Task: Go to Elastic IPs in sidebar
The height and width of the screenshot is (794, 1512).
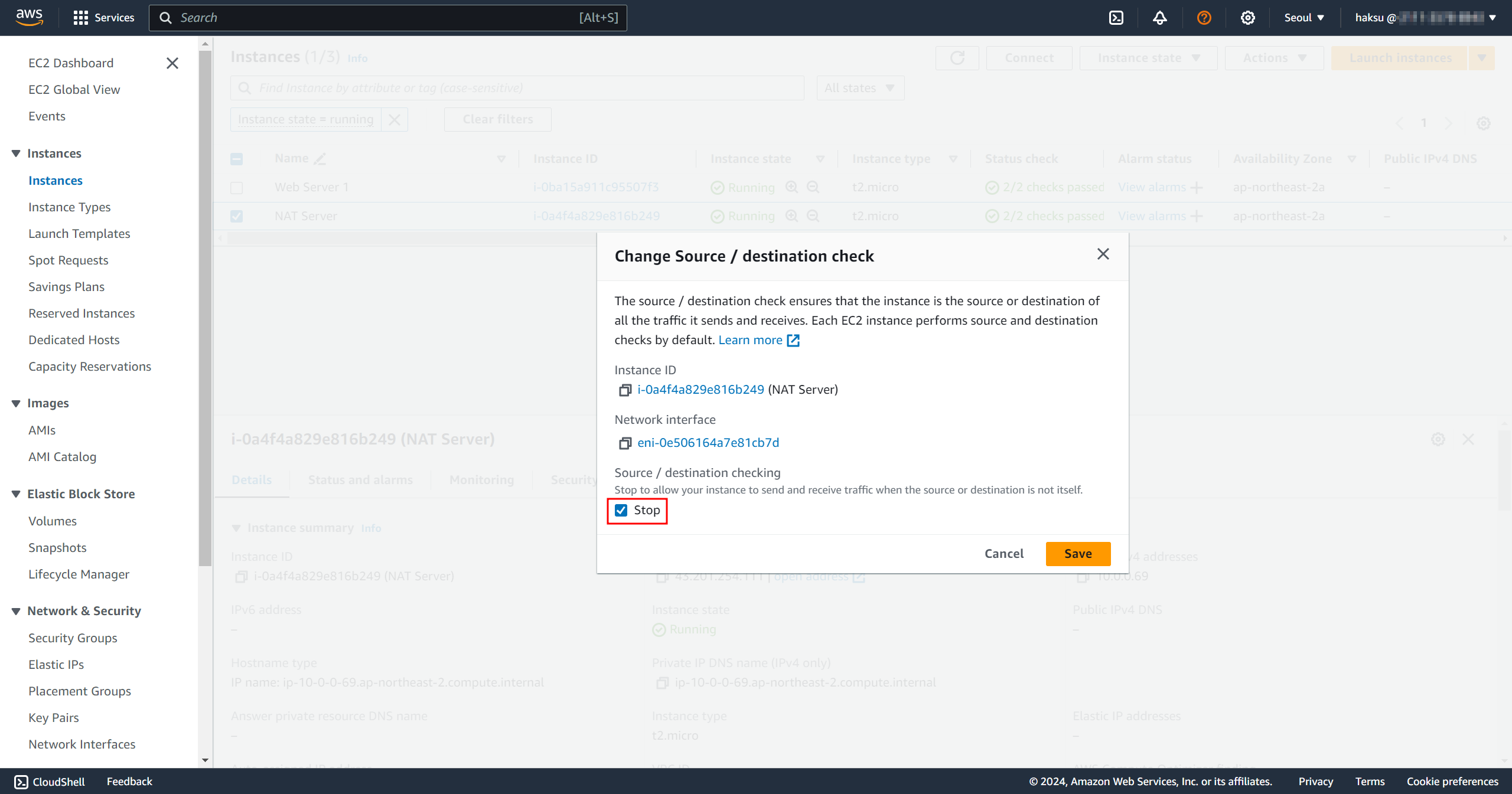Action: coord(56,664)
